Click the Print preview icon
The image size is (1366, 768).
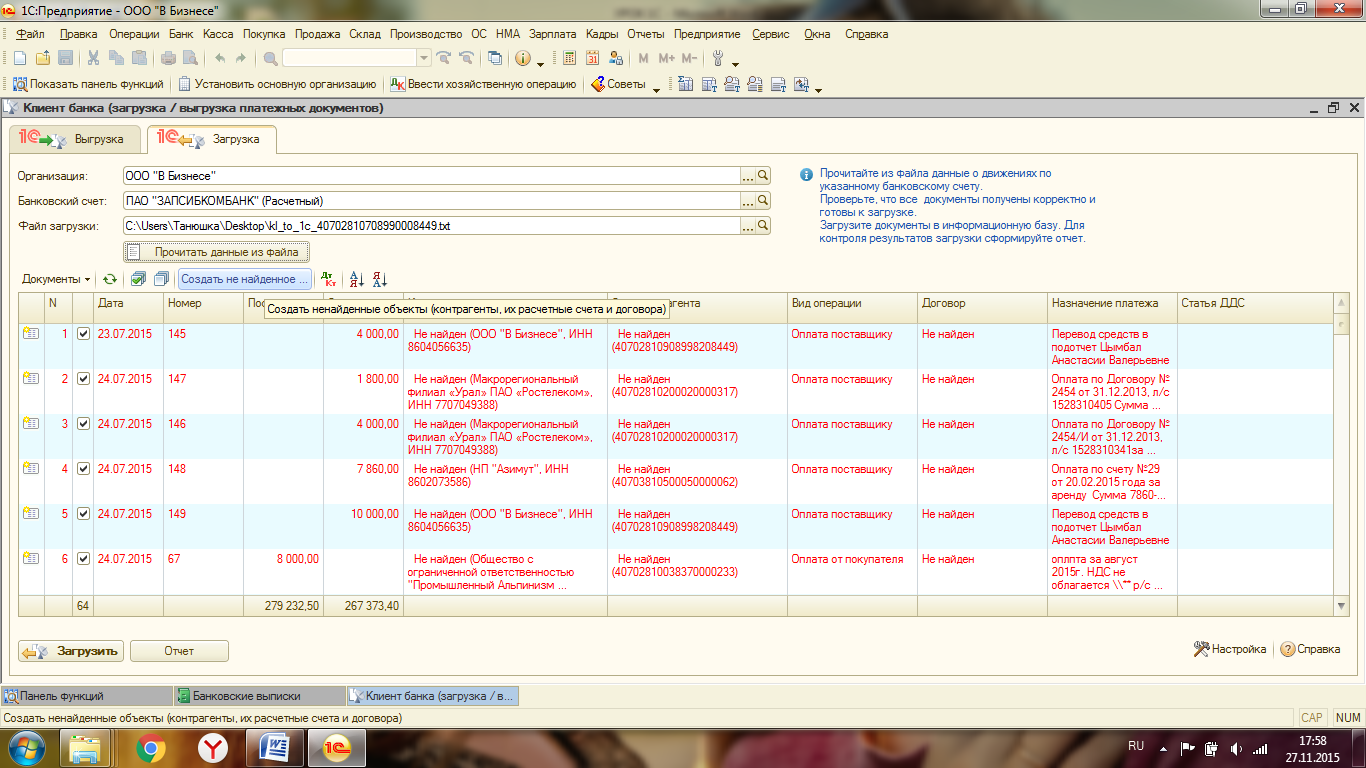(x=189, y=58)
